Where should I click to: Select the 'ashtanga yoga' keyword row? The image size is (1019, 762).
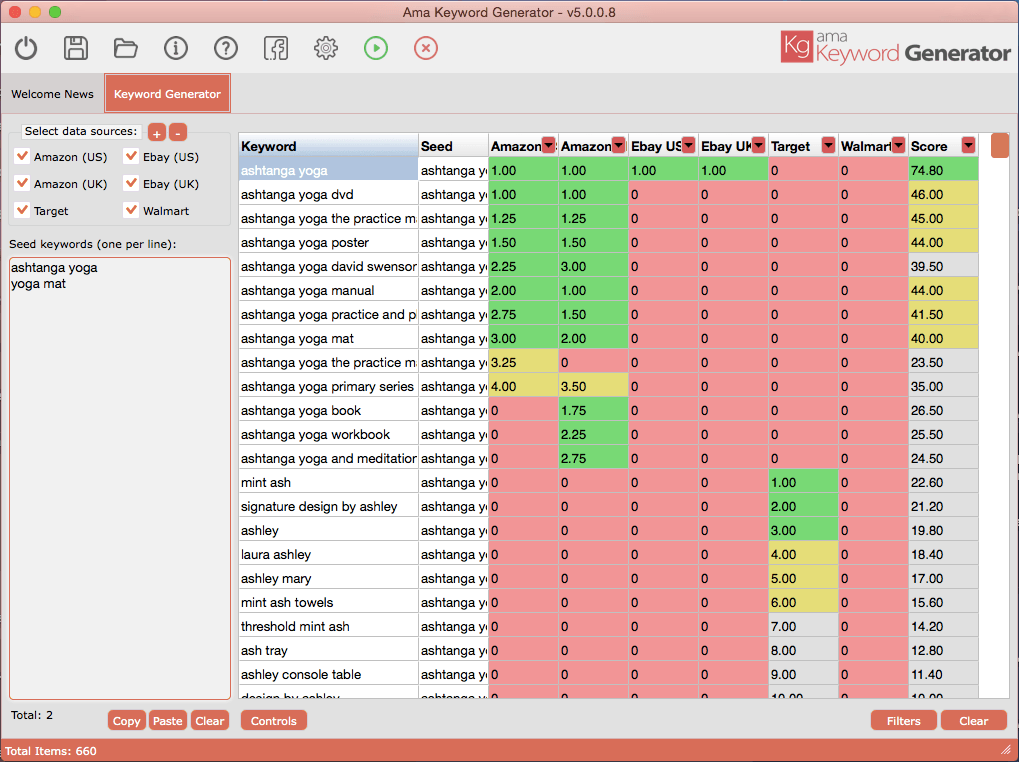pyautogui.click(x=328, y=170)
